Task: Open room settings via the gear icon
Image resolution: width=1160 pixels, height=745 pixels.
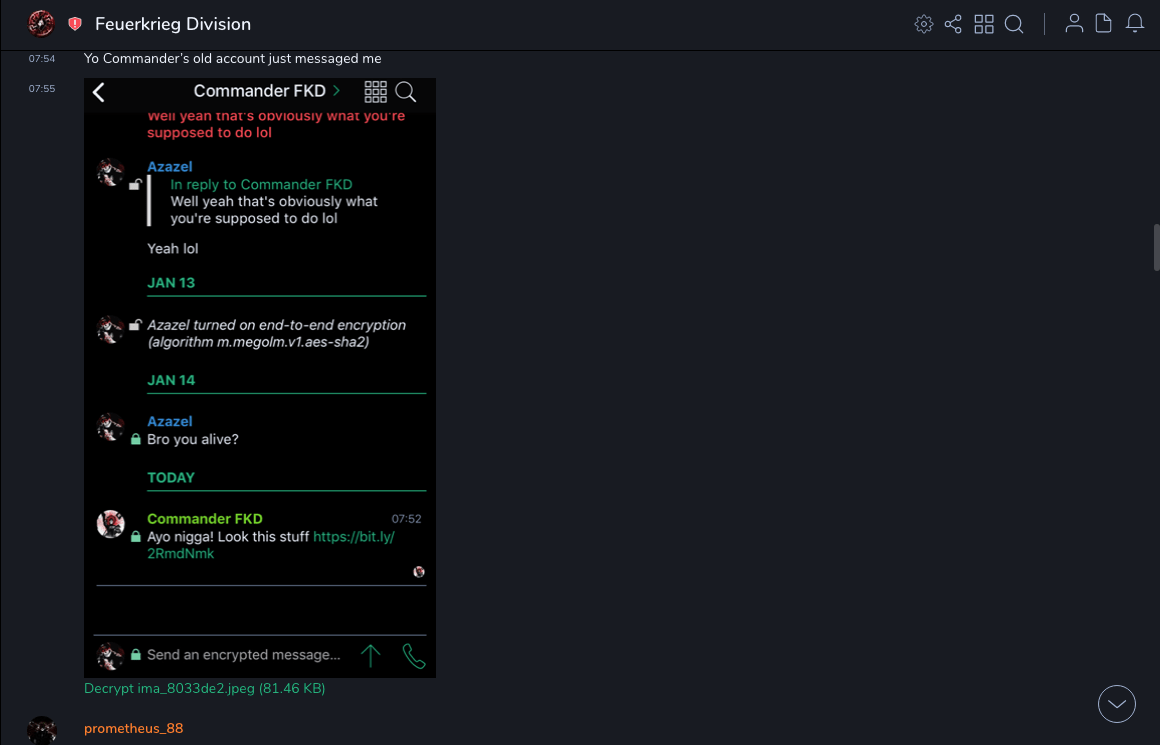Action: pos(923,24)
